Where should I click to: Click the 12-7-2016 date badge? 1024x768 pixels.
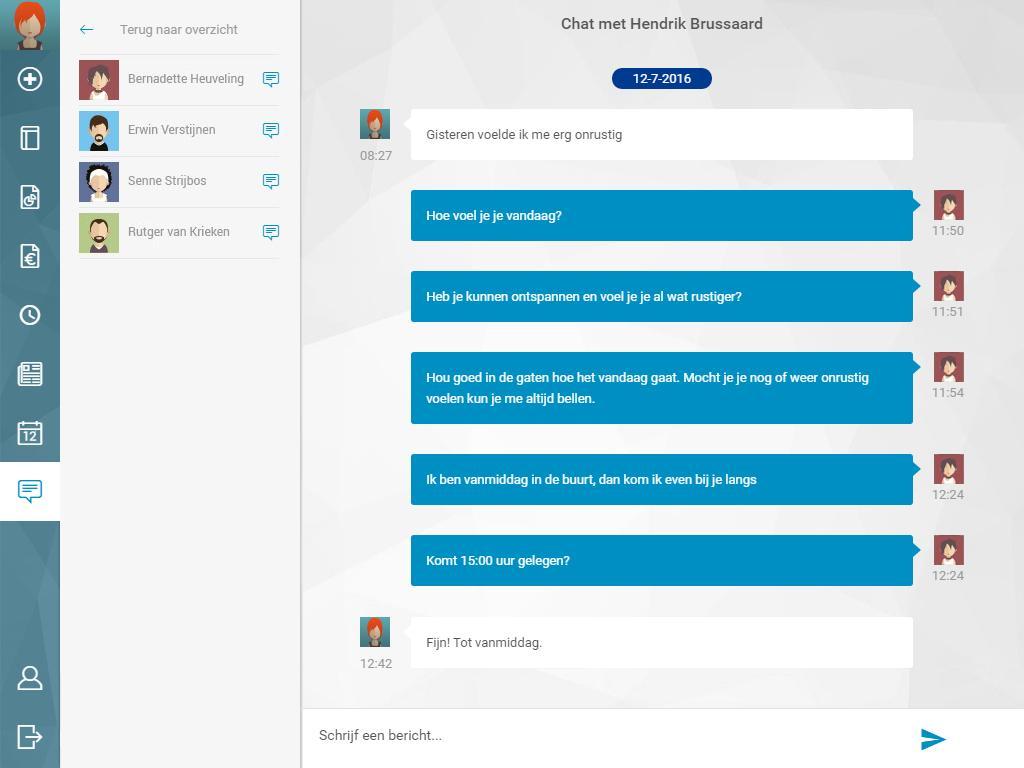pos(662,78)
